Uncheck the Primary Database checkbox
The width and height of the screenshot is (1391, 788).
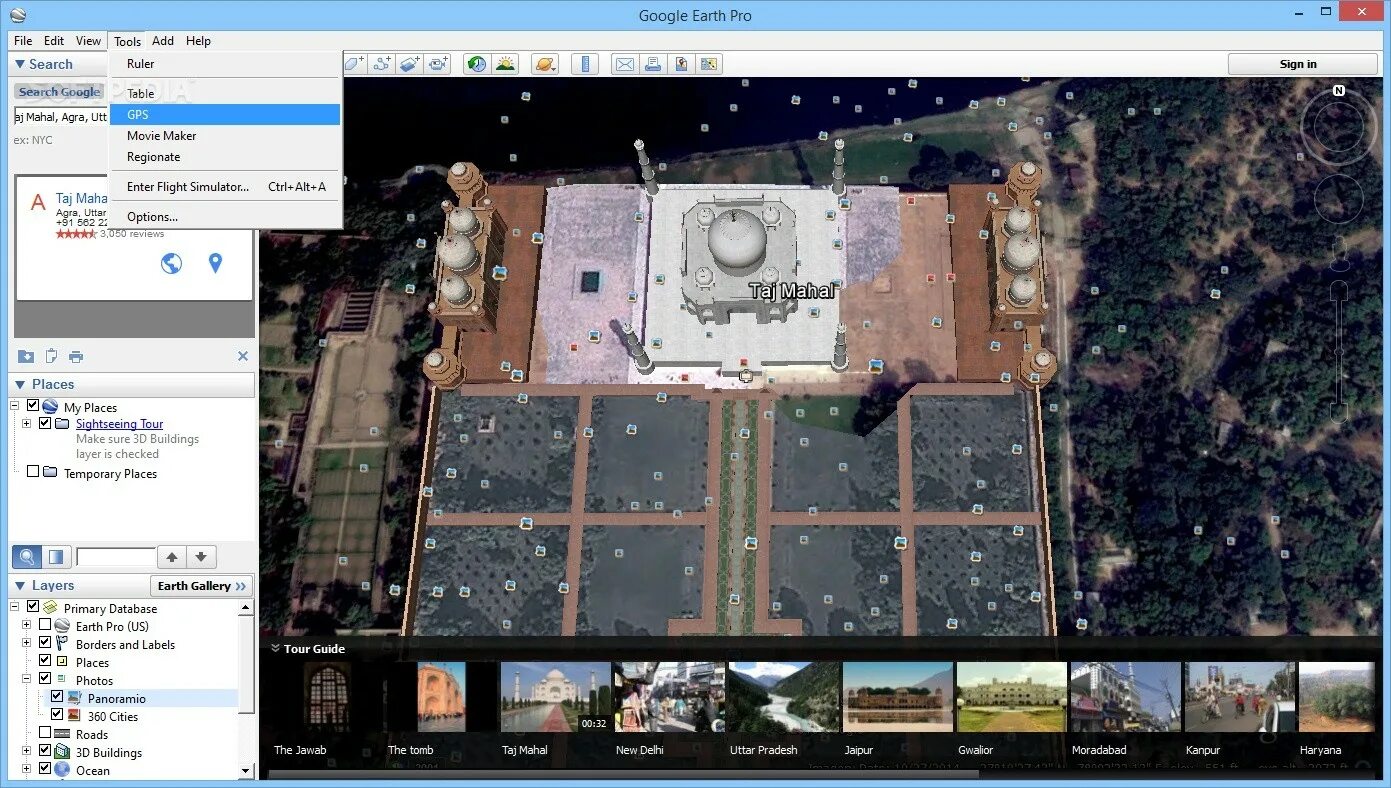point(33,607)
